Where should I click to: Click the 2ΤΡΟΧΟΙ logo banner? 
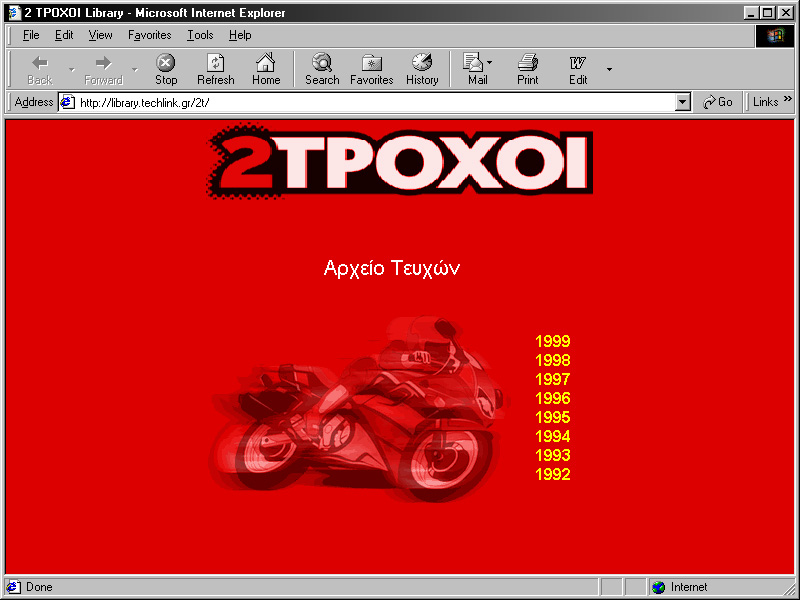point(401,161)
